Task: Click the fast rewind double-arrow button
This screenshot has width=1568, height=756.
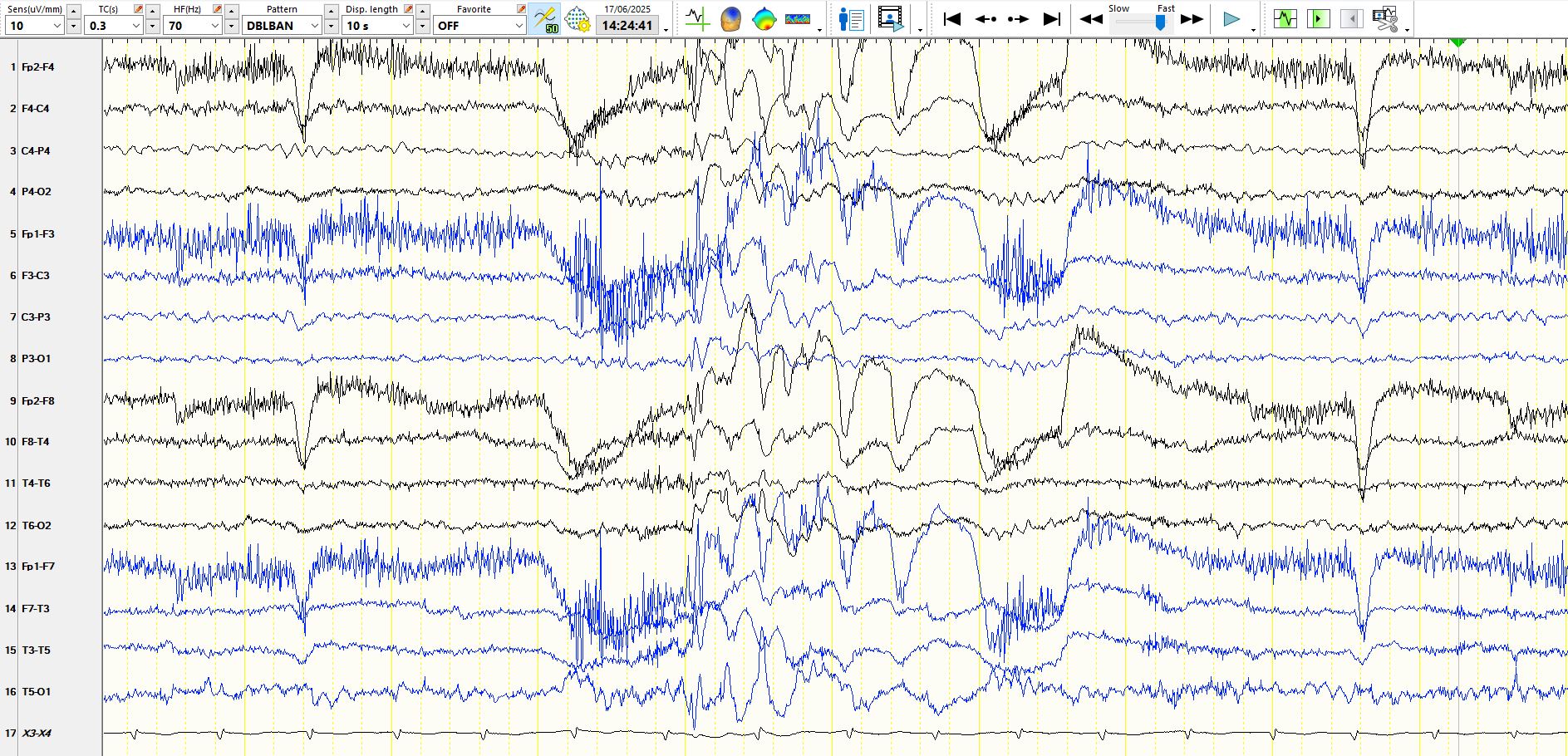Action: [x=1091, y=19]
